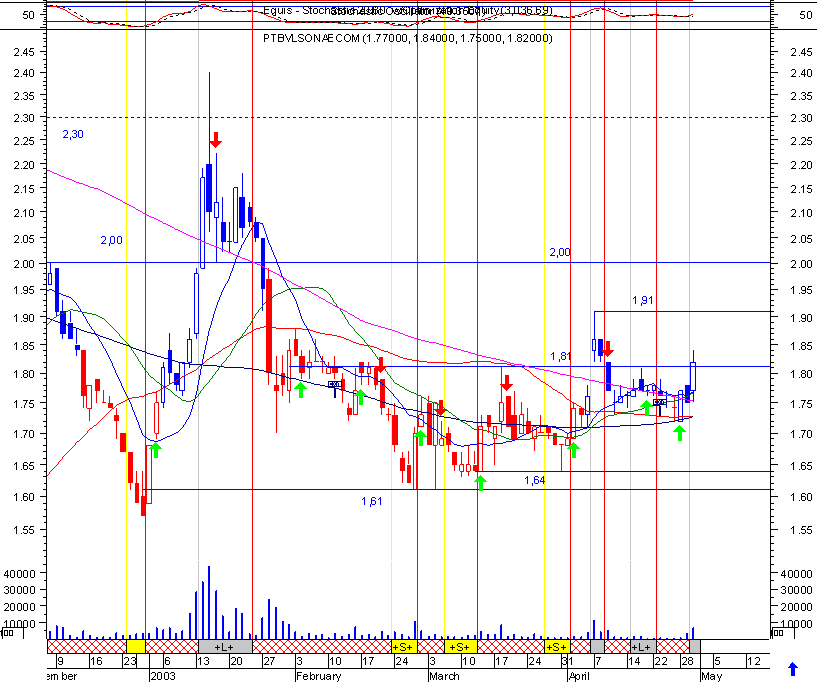Click the April month label
The height and width of the screenshot is (682, 817).
[x=579, y=676]
